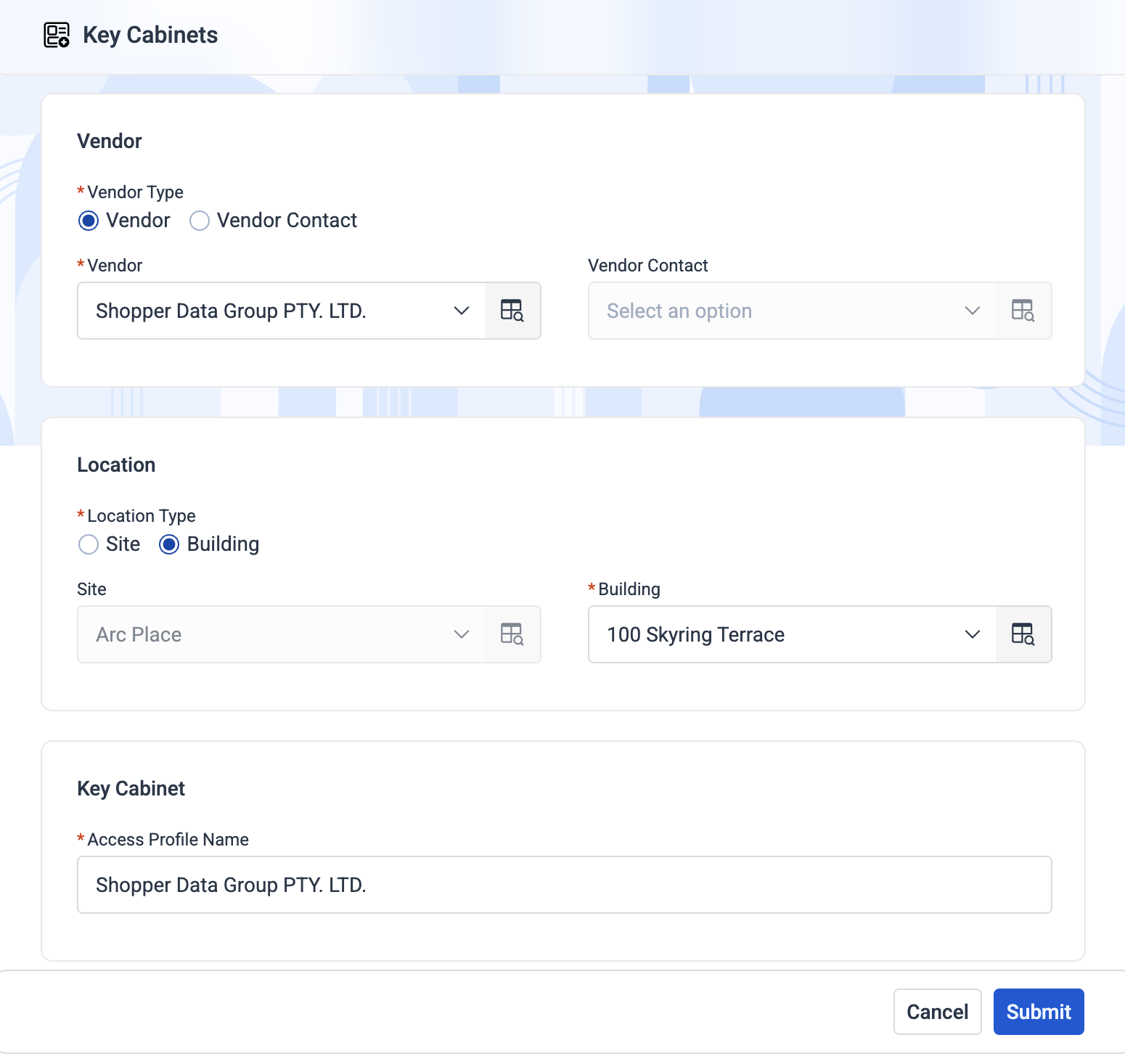Click into the Access Profile Name field

(564, 885)
